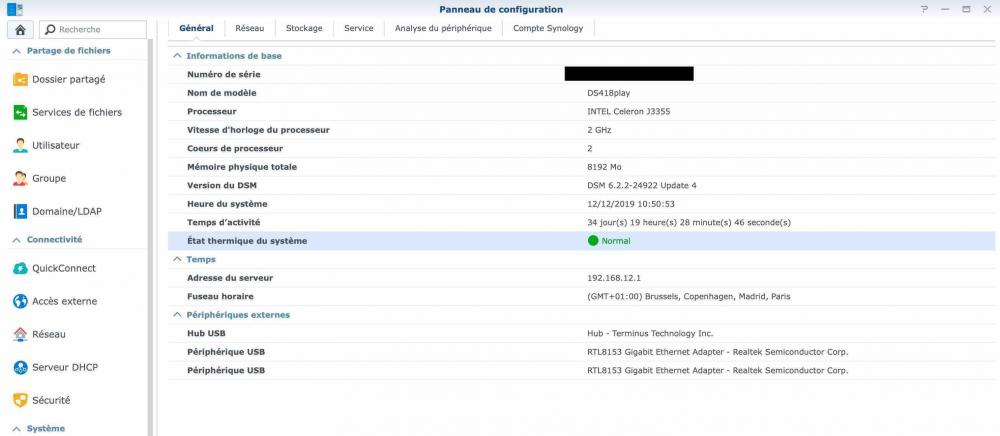The height and width of the screenshot is (436, 1000).
Task: Click the Recherche search field
Action: [x=93, y=29]
